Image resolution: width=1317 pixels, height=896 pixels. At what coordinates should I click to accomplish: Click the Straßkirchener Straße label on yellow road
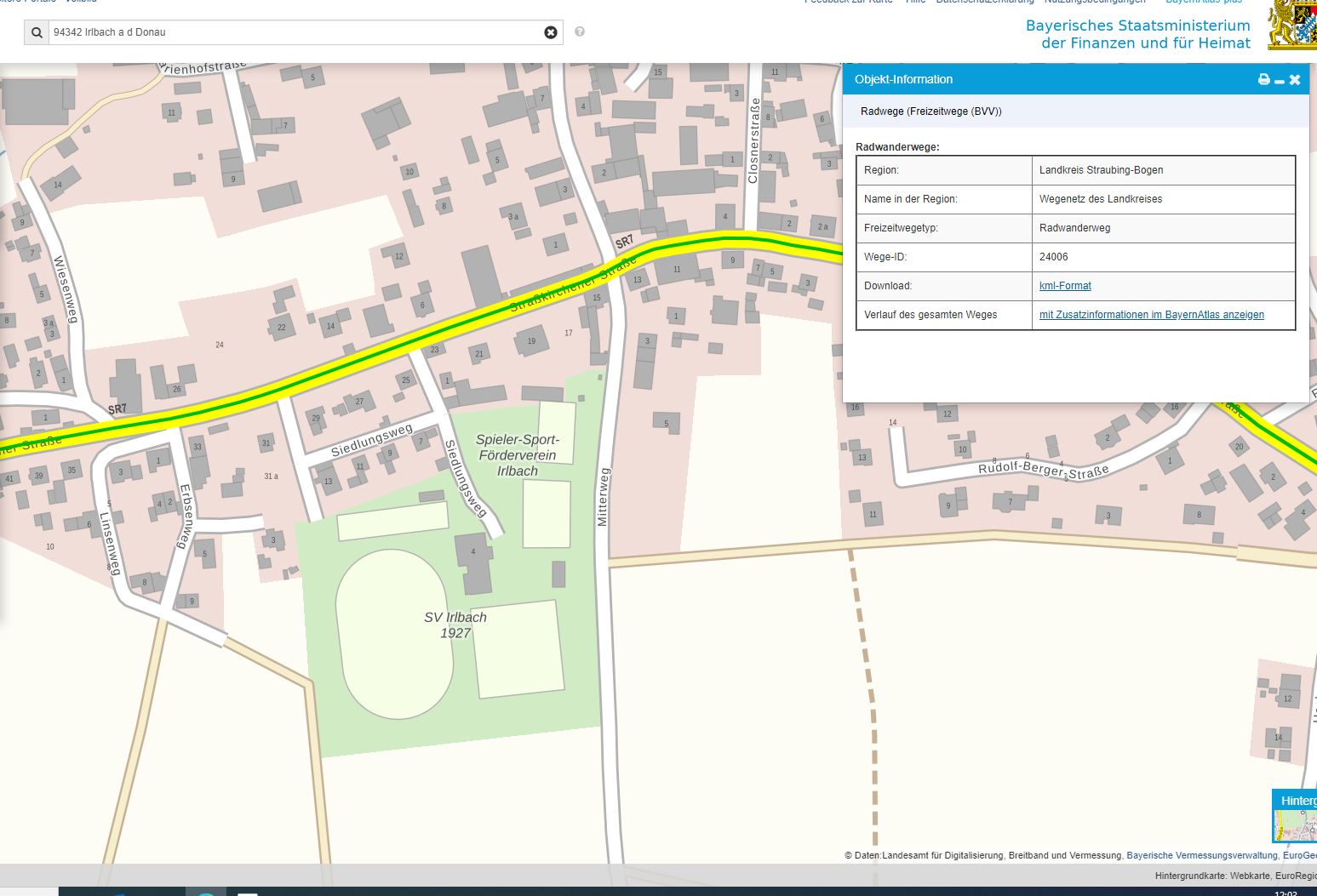click(x=573, y=283)
